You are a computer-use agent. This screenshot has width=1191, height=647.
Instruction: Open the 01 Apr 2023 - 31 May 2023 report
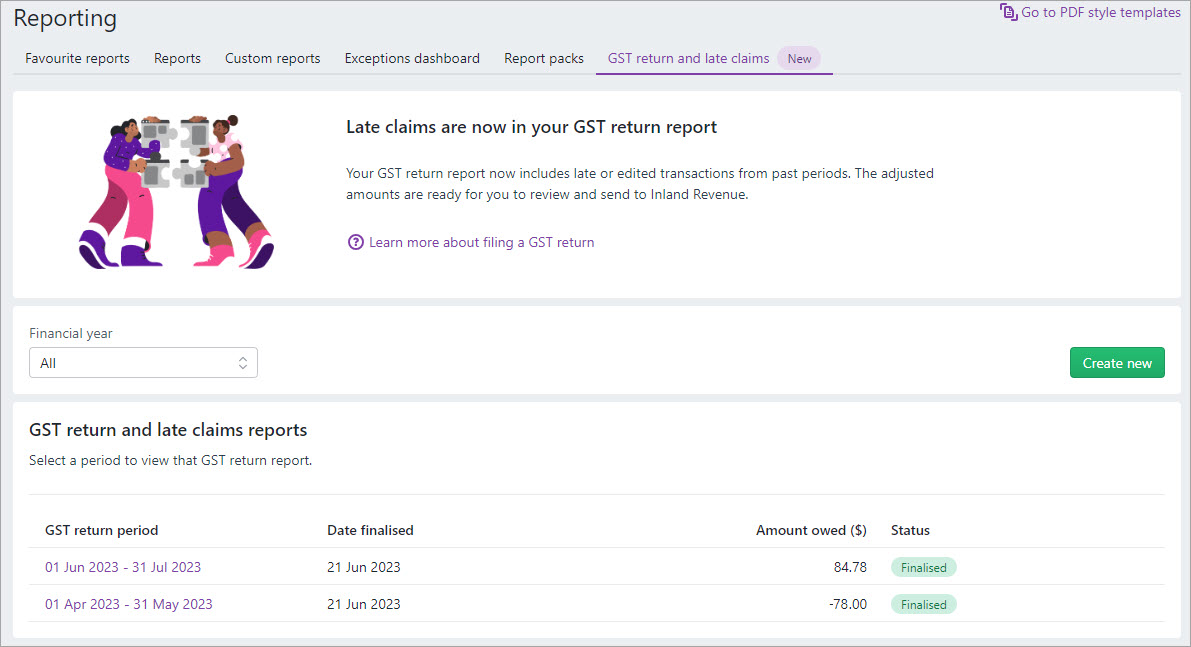coord(128,604)
